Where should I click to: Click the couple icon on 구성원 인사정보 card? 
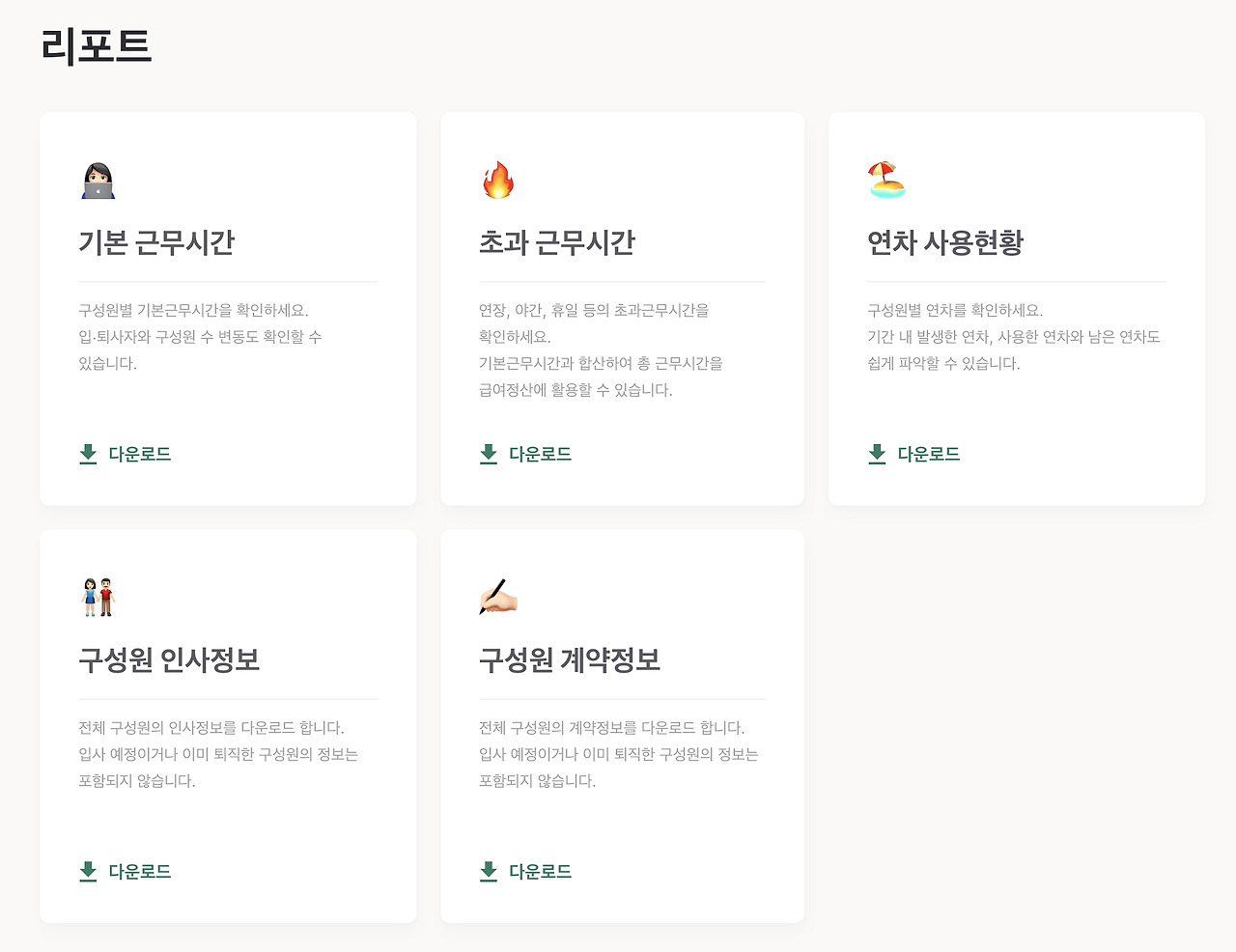pyautogui.click(x=98, y=598)
